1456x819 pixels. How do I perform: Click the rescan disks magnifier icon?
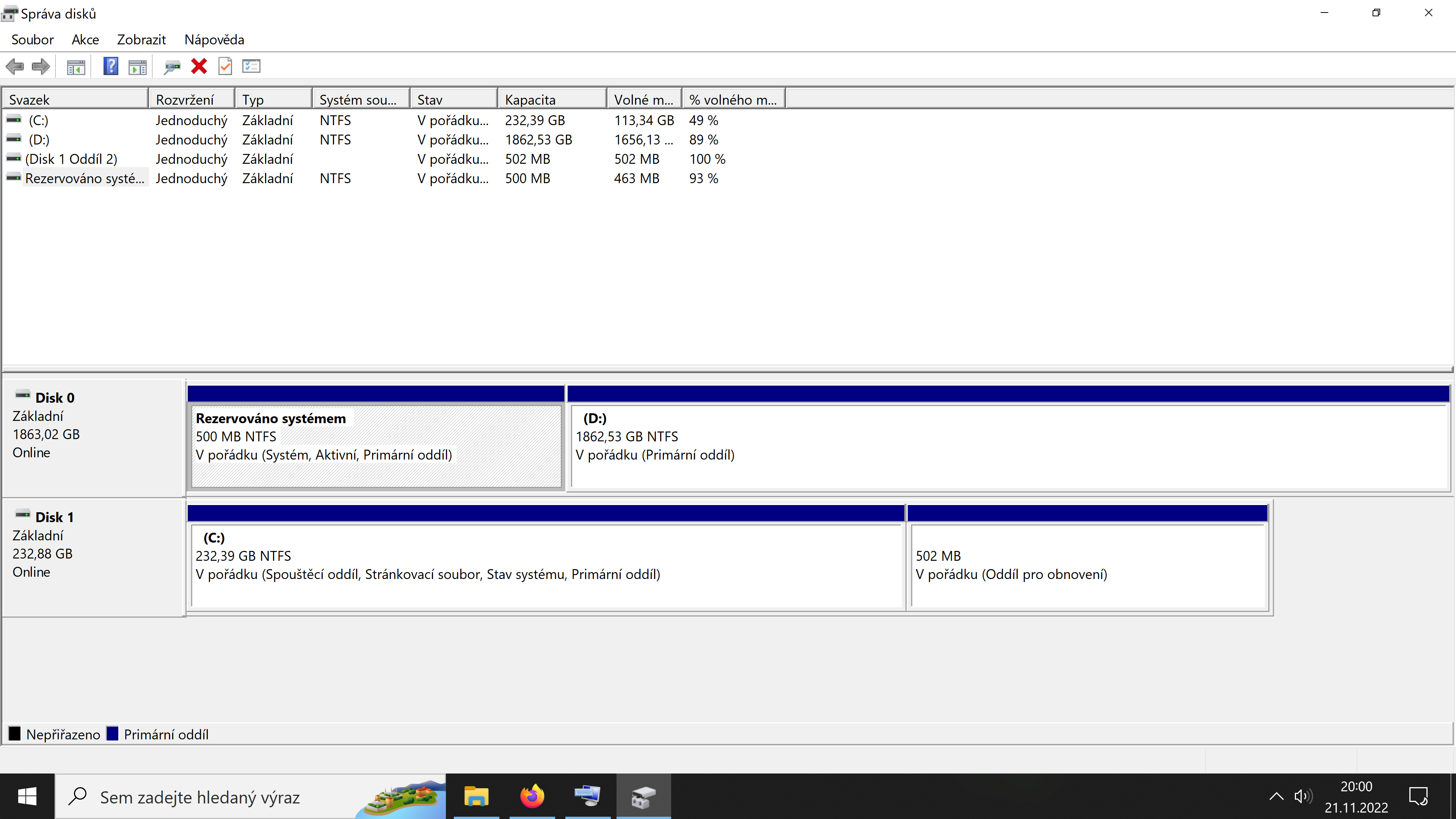click(x=172, y=67)
